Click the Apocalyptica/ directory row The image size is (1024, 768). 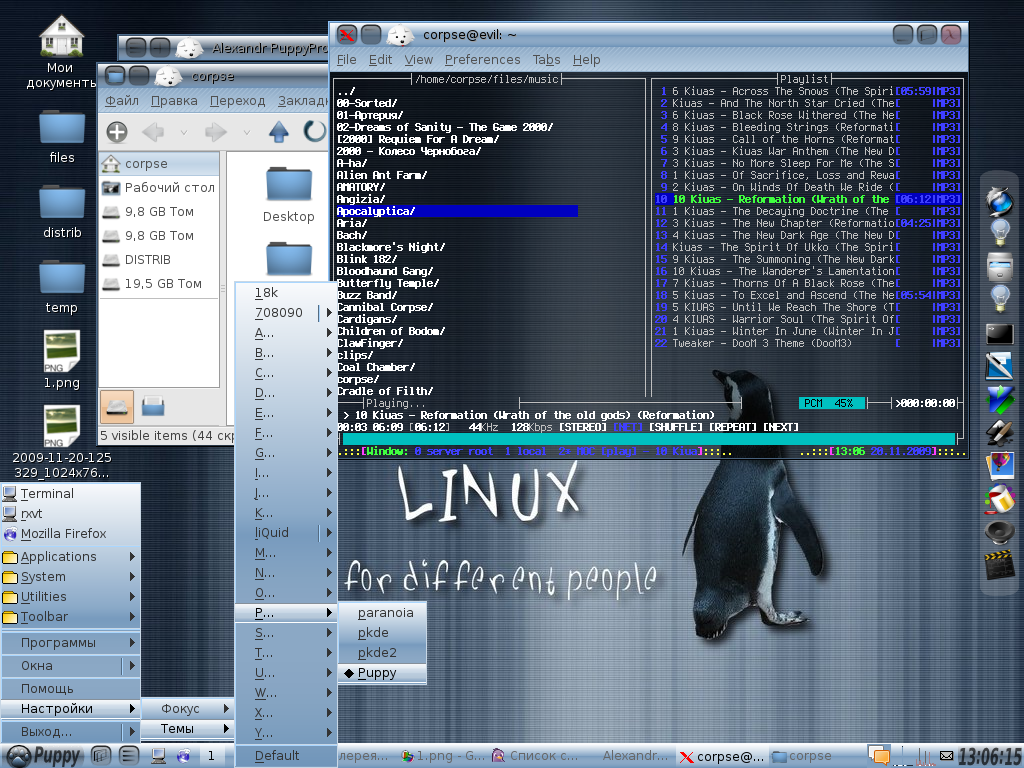pos(457,211)
